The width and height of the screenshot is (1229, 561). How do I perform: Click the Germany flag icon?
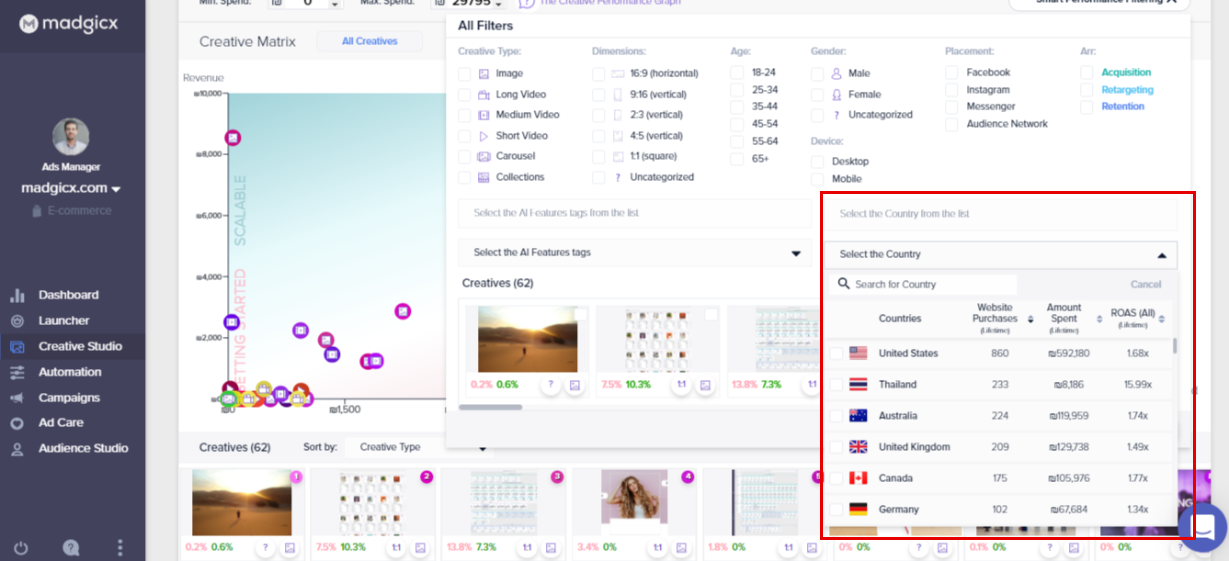pos(858,509)
